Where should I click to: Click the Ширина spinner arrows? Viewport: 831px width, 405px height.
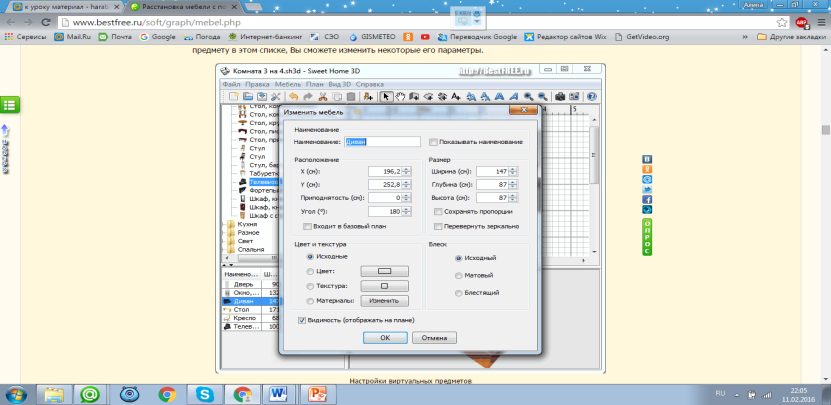tap(514, 171)
